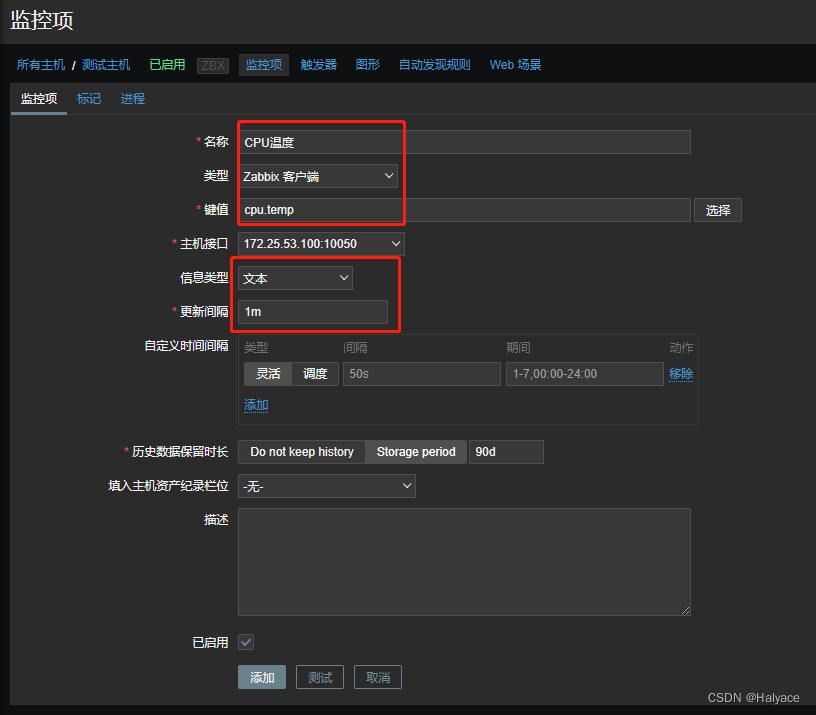Switch to the 标记 tab
Image resolution: width=816 pixels, height=715 pixels.
click(x=89, y=99)
